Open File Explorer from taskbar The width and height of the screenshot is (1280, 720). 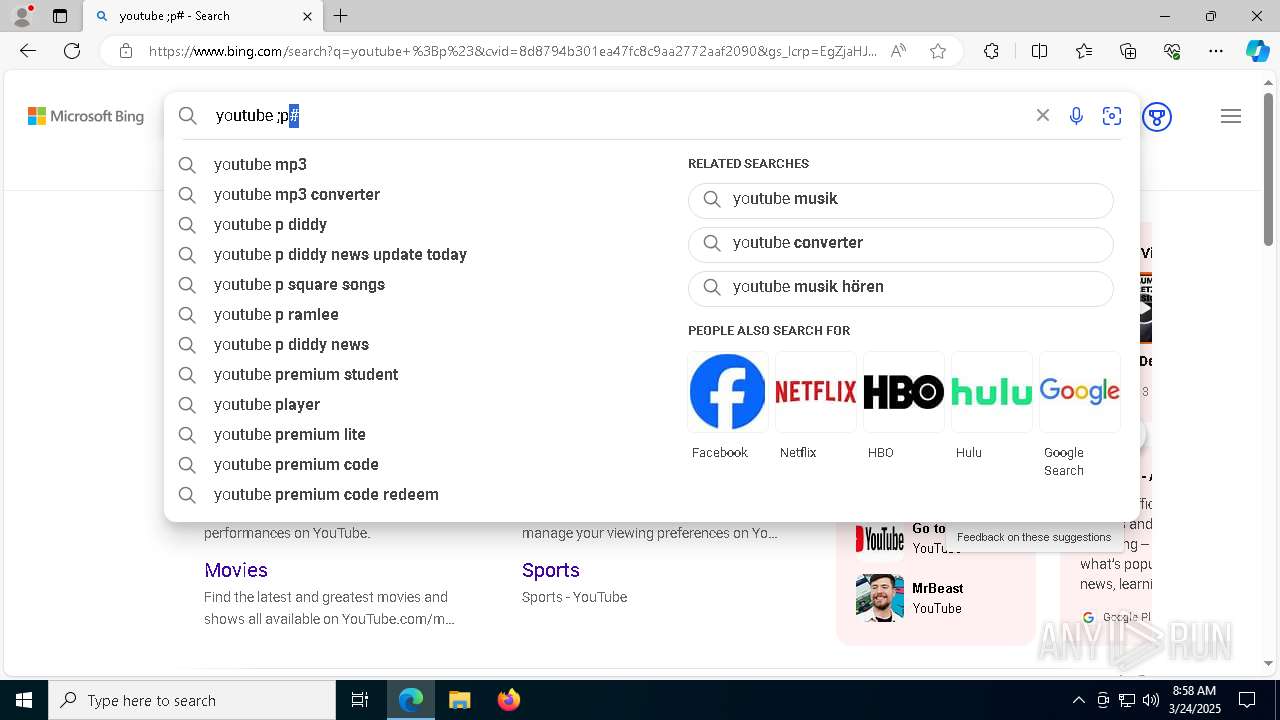[x=459, y=700]
